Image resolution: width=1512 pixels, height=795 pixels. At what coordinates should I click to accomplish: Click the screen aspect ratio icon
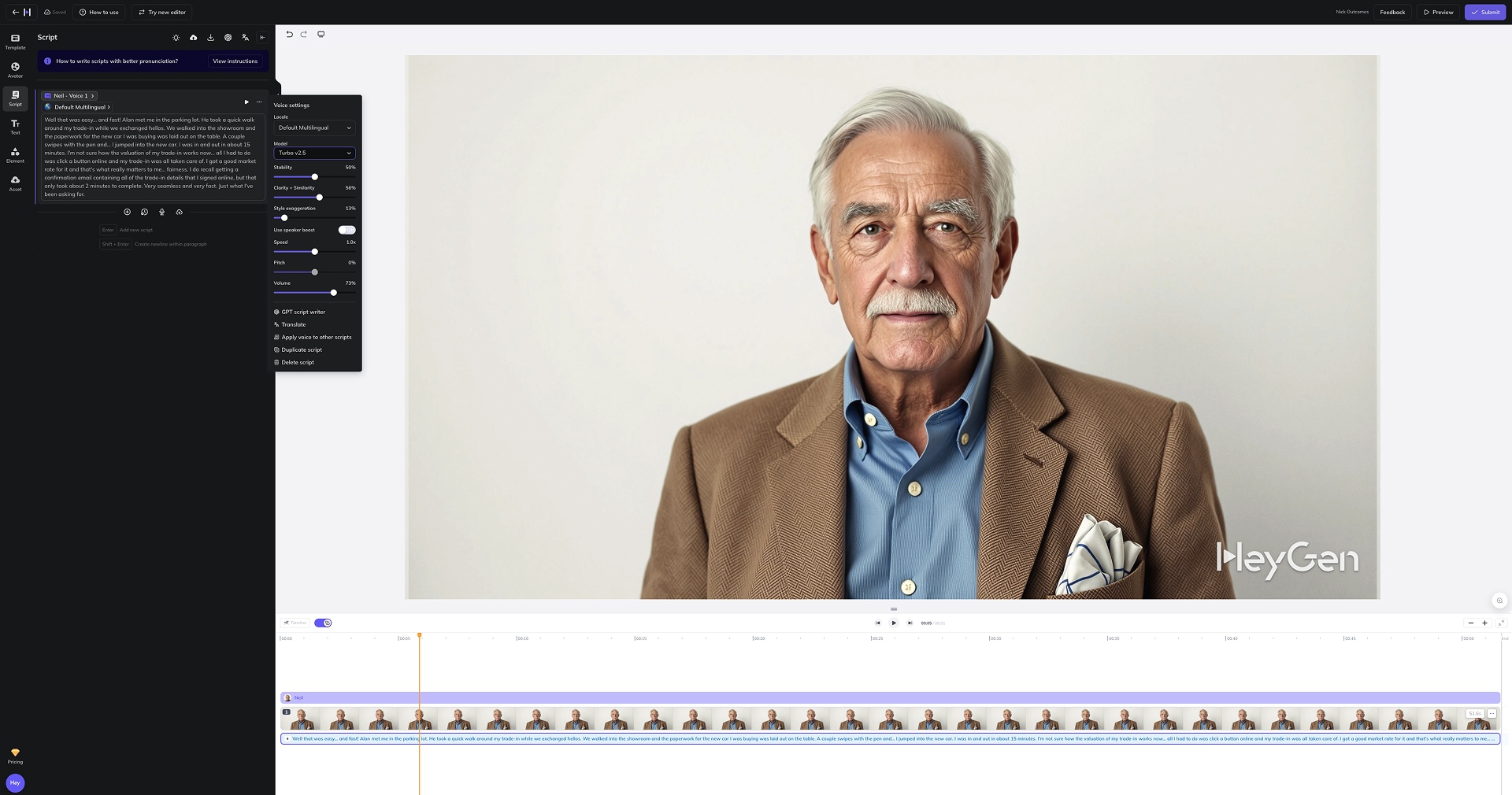[x=321, y=34]
